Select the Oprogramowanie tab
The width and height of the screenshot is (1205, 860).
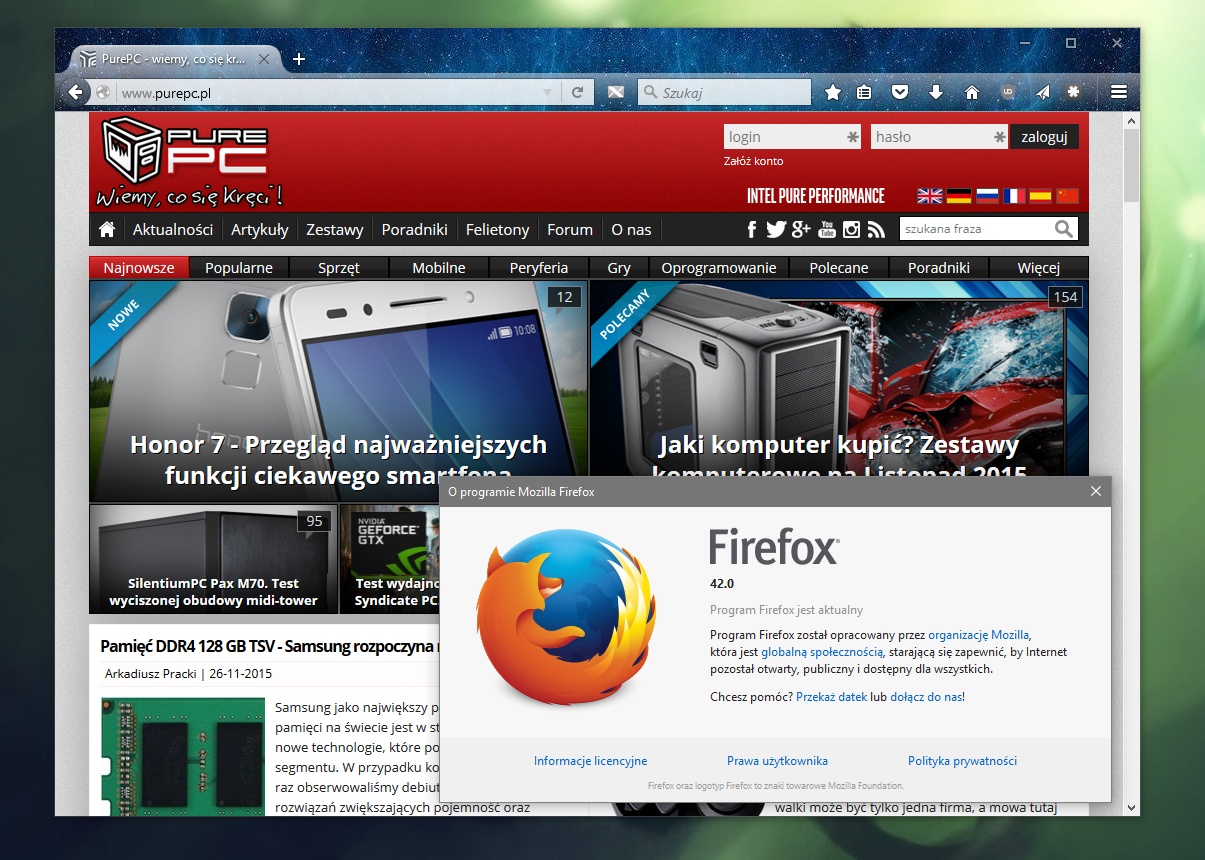(719, 267)
